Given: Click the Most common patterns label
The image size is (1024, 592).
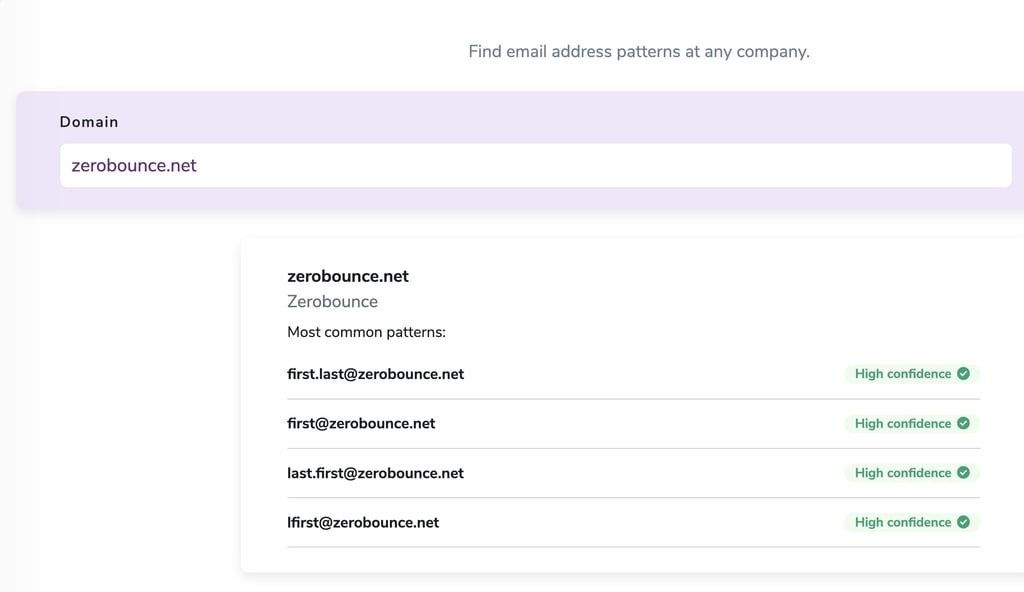Looking at the screenshot, I should click(x=366, y=332).
